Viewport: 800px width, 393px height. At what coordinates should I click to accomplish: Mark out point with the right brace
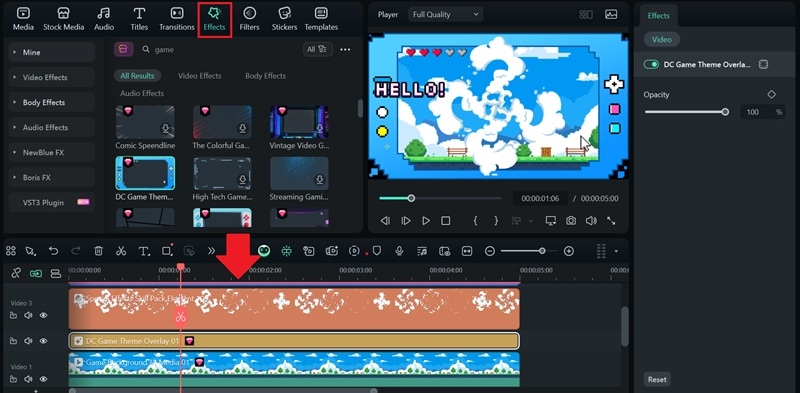point(496,220)
